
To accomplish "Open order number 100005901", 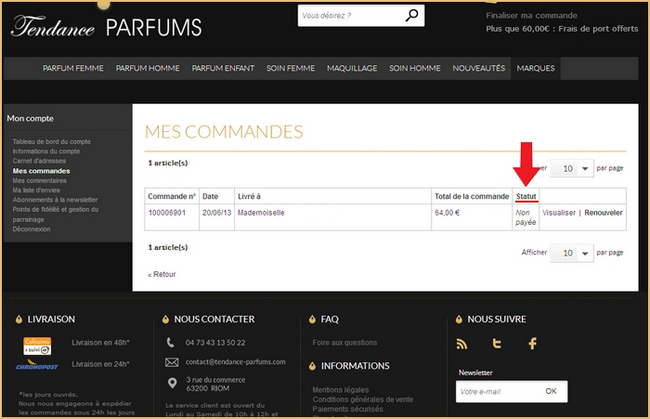I will click(167, 213).
